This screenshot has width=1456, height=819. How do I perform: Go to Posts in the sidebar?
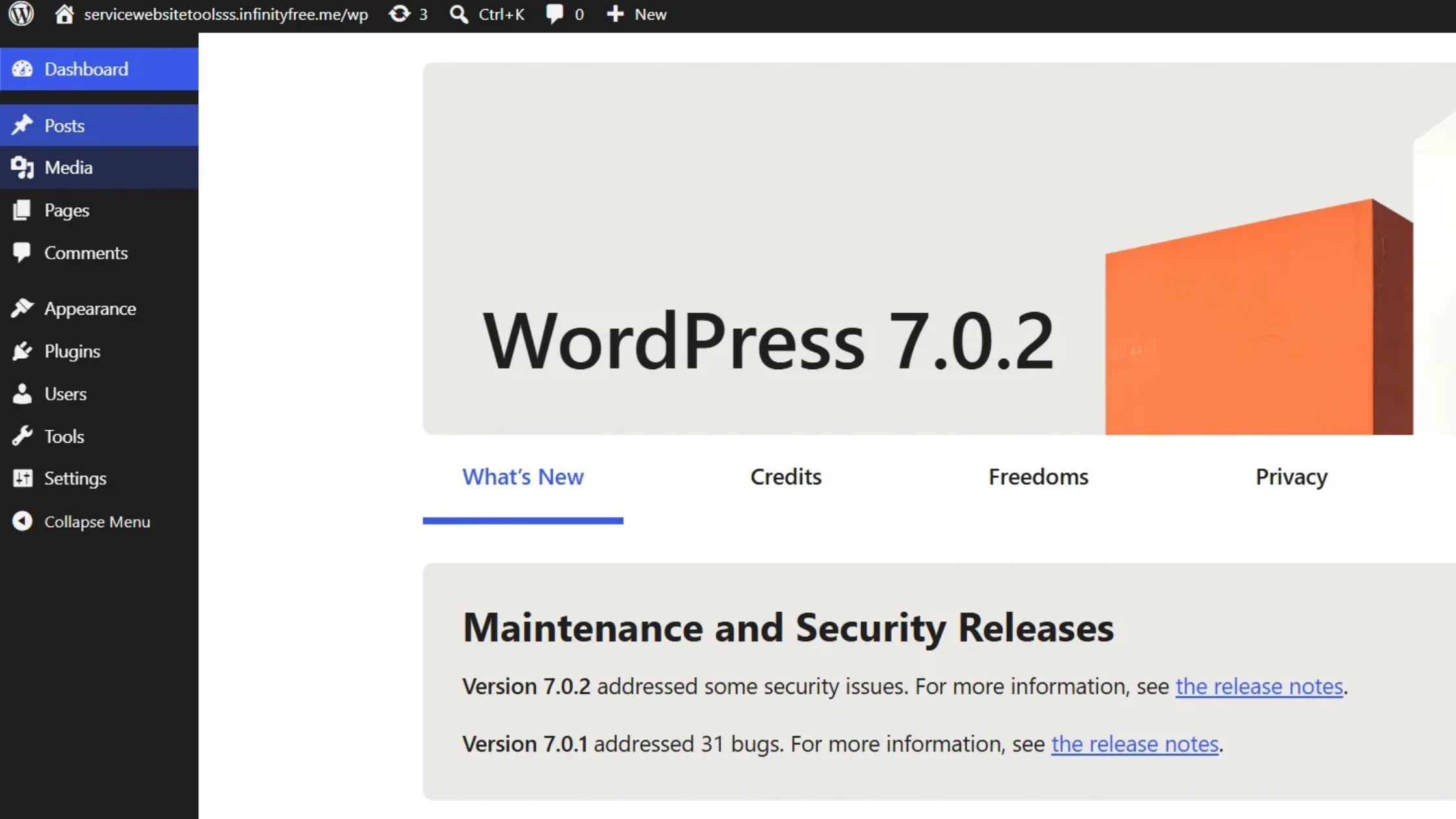tap(99, 125)
